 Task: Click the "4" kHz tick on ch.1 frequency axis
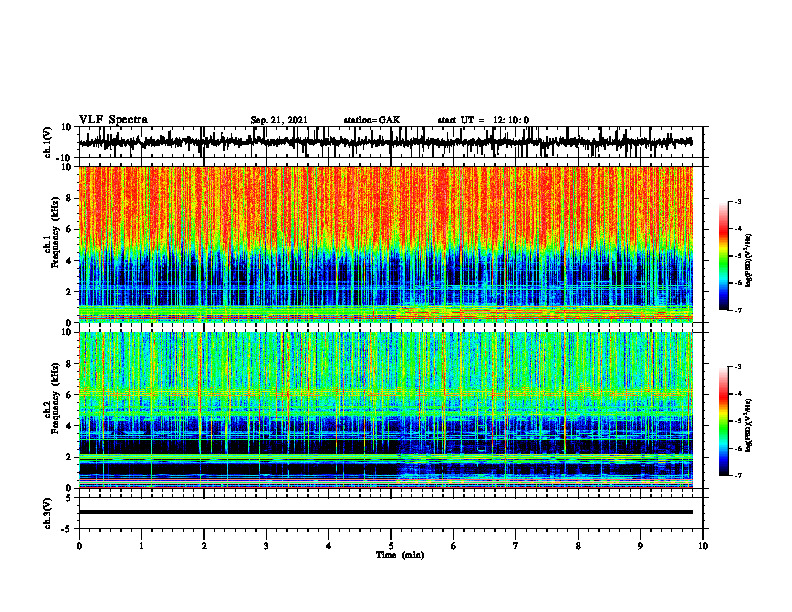pos(70,261)
